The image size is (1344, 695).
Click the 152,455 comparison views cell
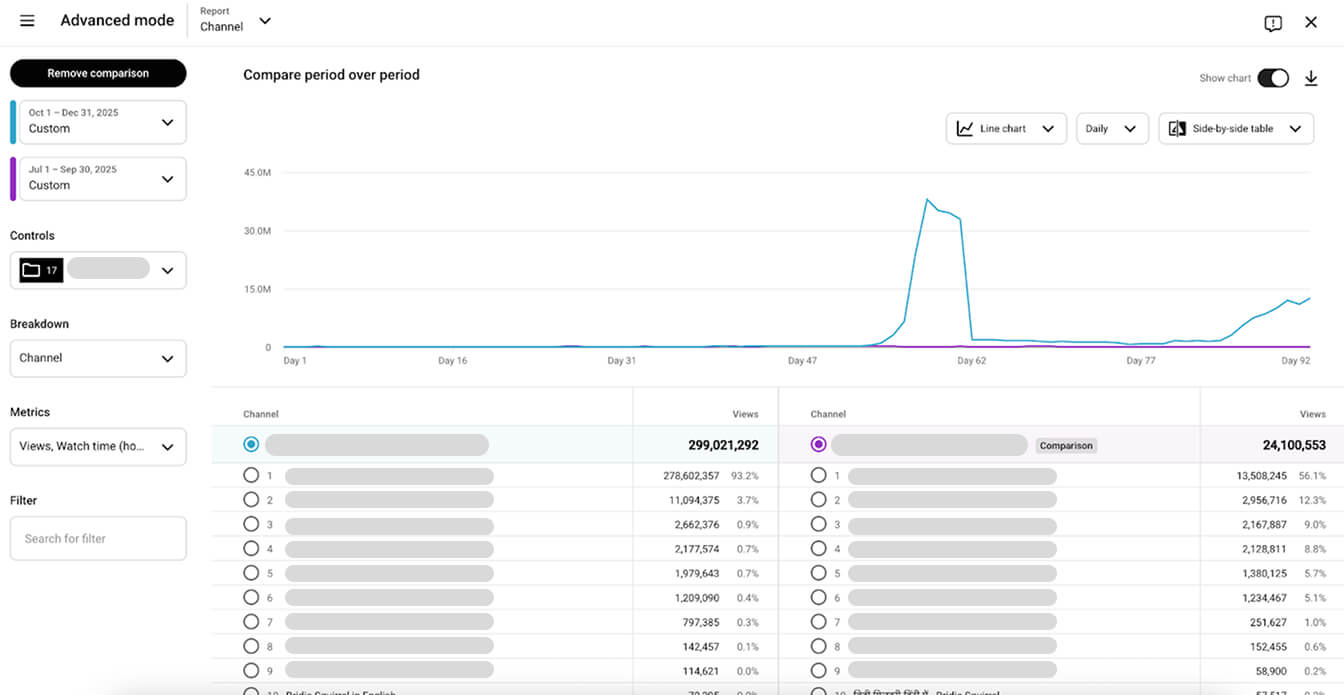(x=1270, y=647)
